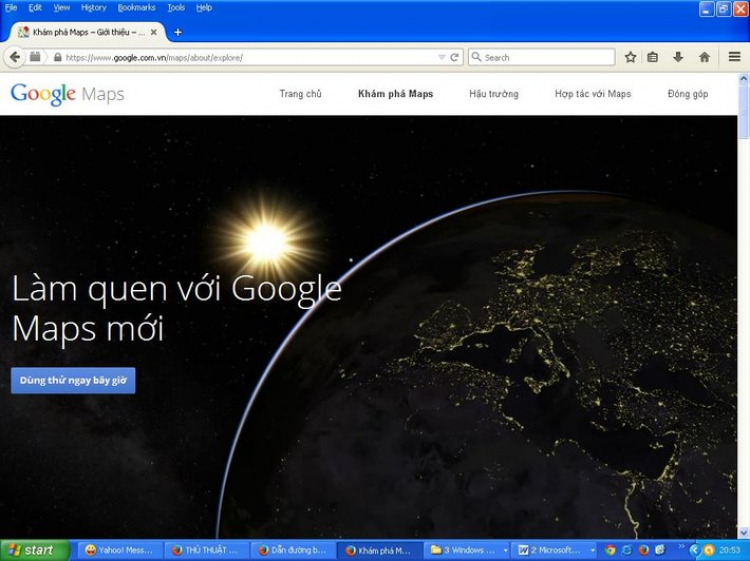Open the URL history dropdown arrow
The image size is (750, 561).
pos(441,57)
